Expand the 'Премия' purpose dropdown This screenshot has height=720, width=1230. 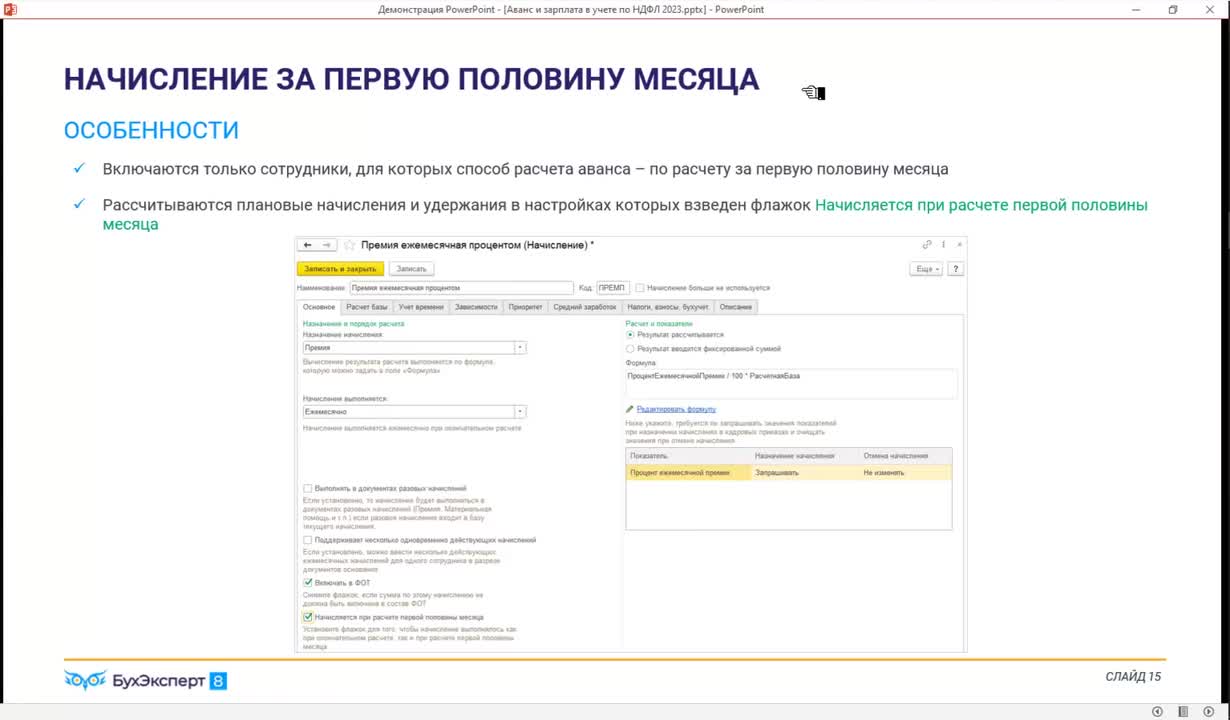click(520, 348)
